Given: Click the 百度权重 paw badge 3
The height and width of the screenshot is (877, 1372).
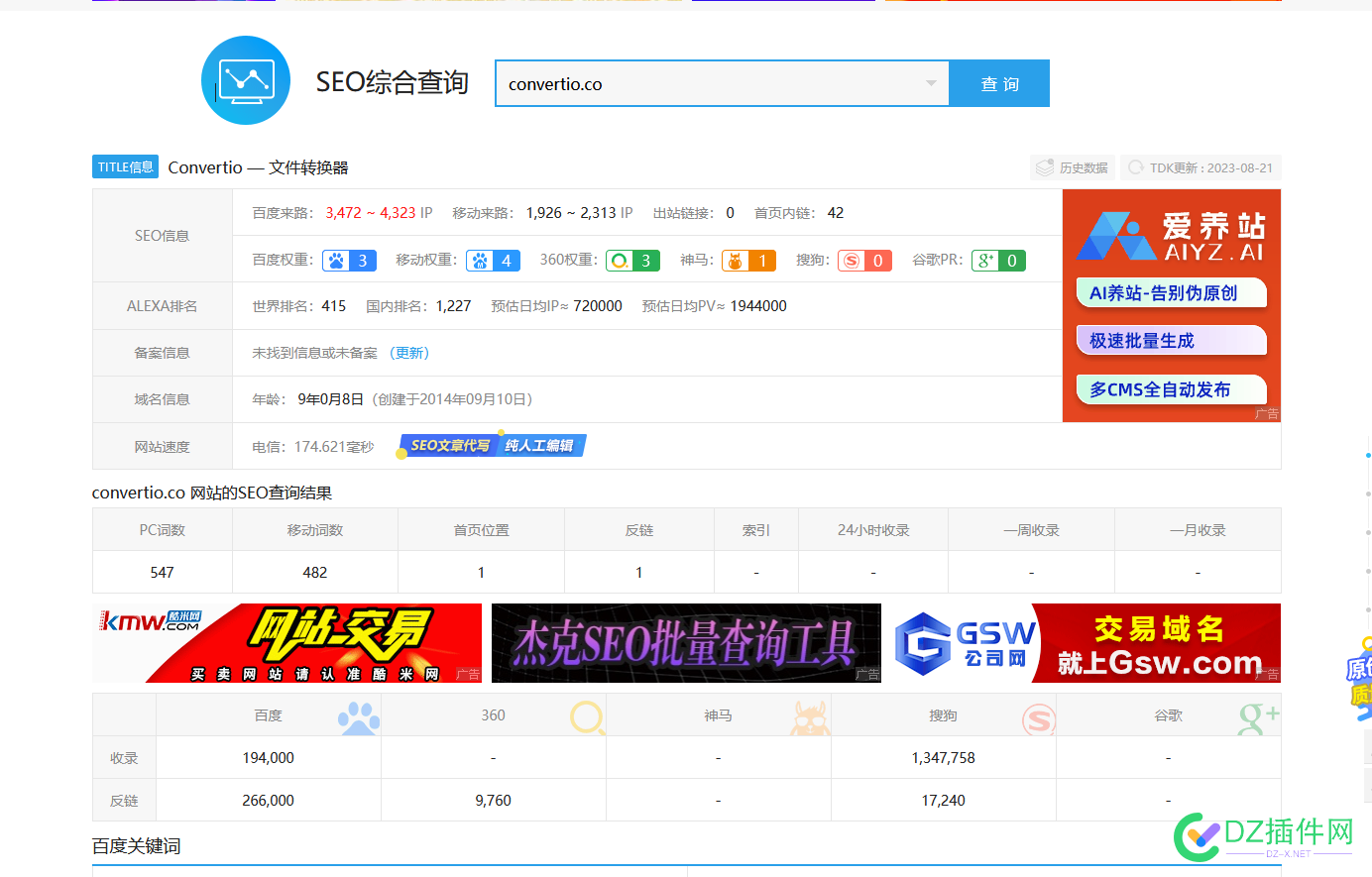Looking at the screenshot, I should 349,261.
